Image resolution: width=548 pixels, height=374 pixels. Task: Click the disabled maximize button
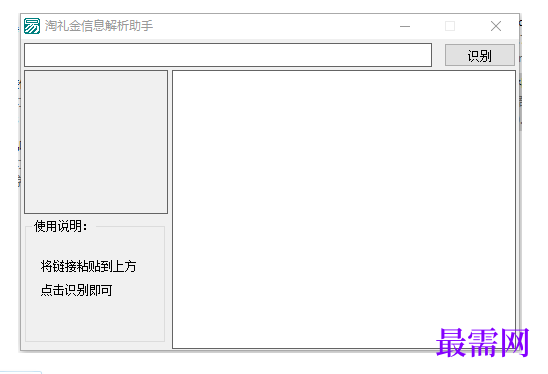tap(450, 26)
